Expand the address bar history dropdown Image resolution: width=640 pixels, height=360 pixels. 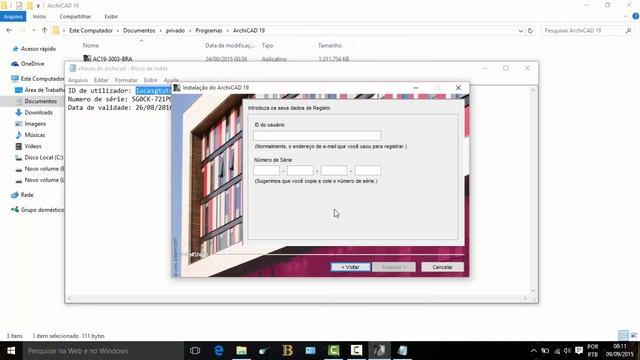point(520,31)
